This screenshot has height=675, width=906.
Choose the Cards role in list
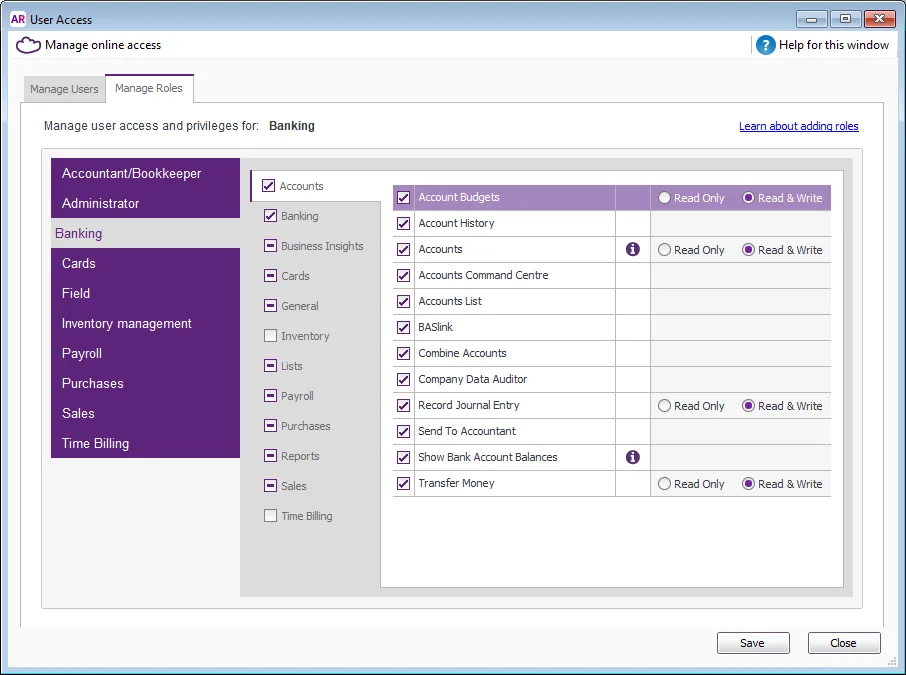tap(145, 264)
